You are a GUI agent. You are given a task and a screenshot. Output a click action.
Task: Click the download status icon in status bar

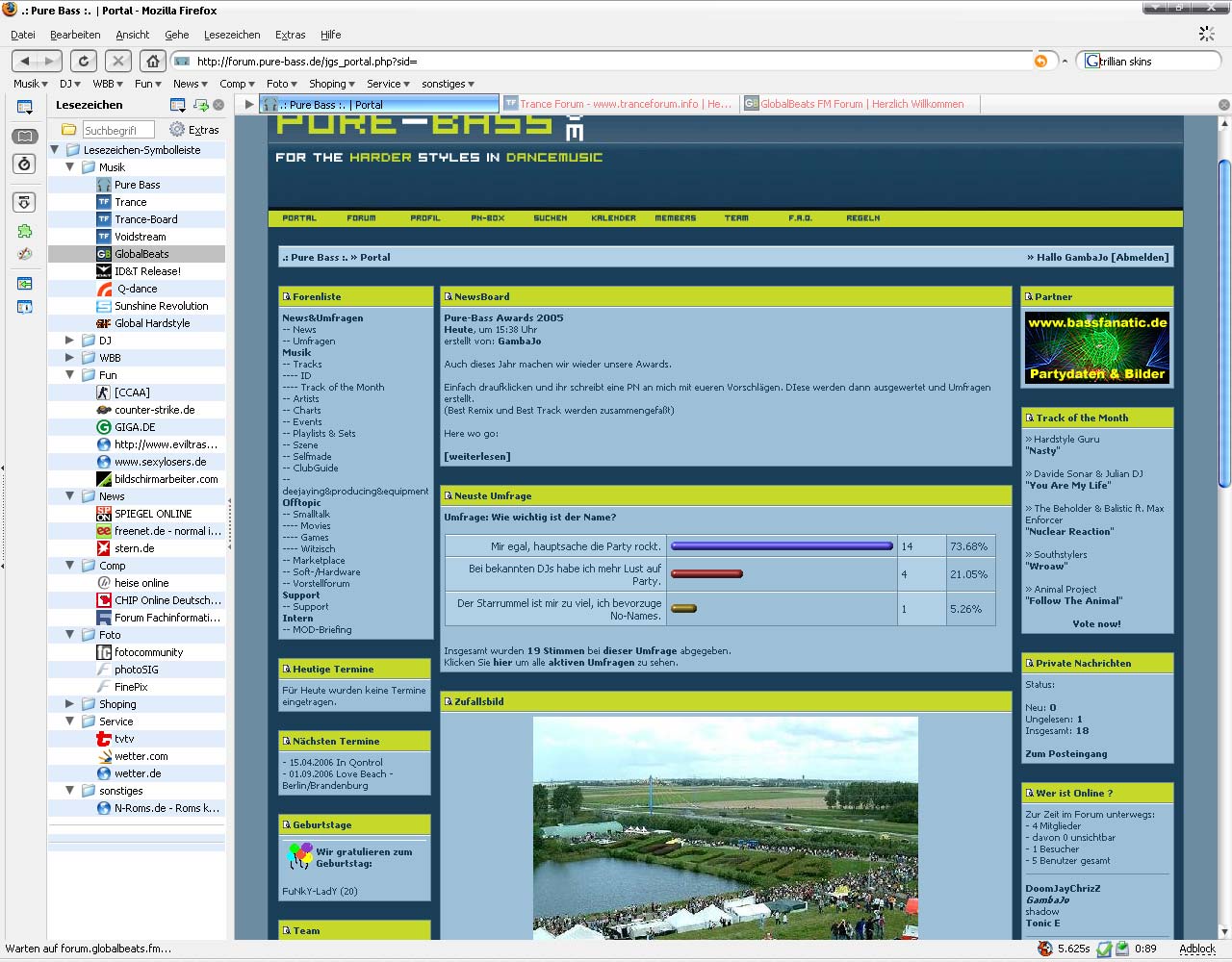click(1121, 949)
